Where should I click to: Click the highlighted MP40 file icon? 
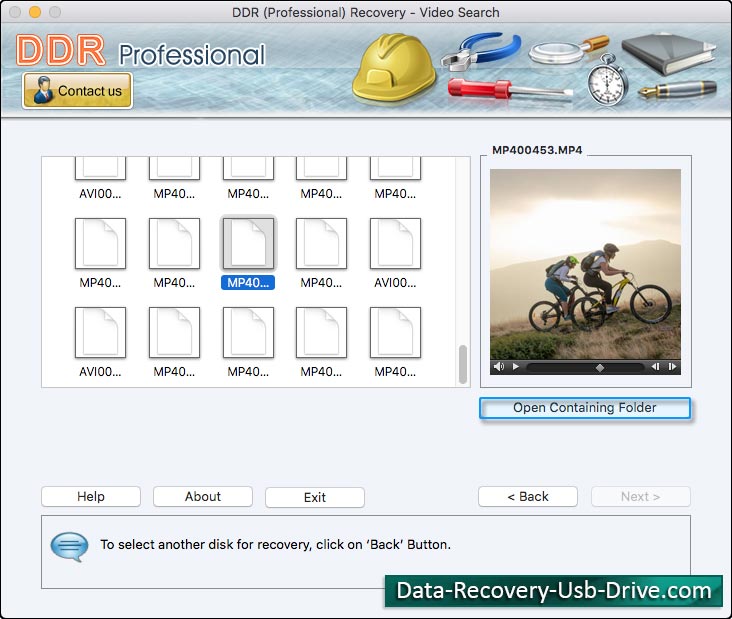coord(248,243)
